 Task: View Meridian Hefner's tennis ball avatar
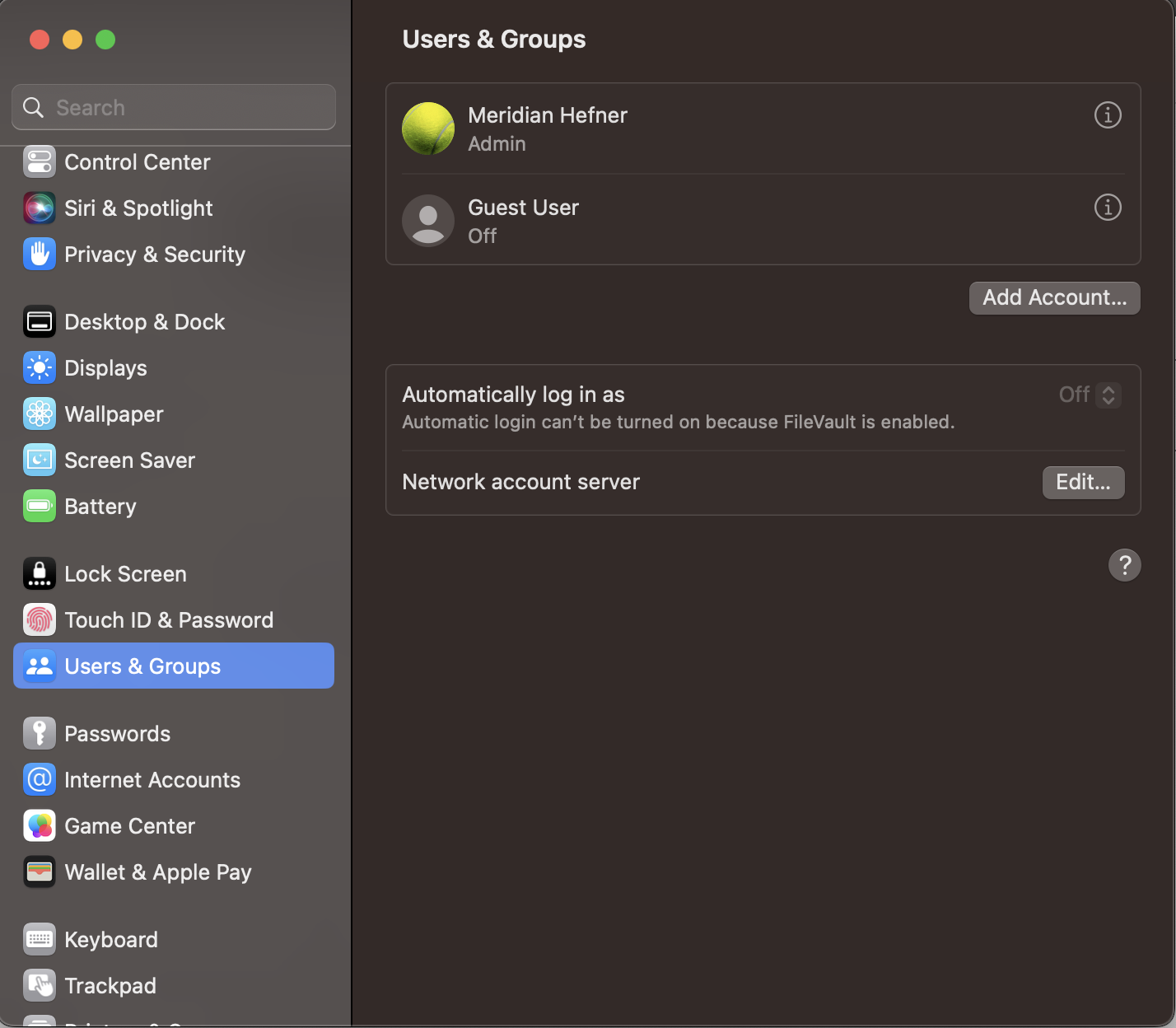pos(427,128)
